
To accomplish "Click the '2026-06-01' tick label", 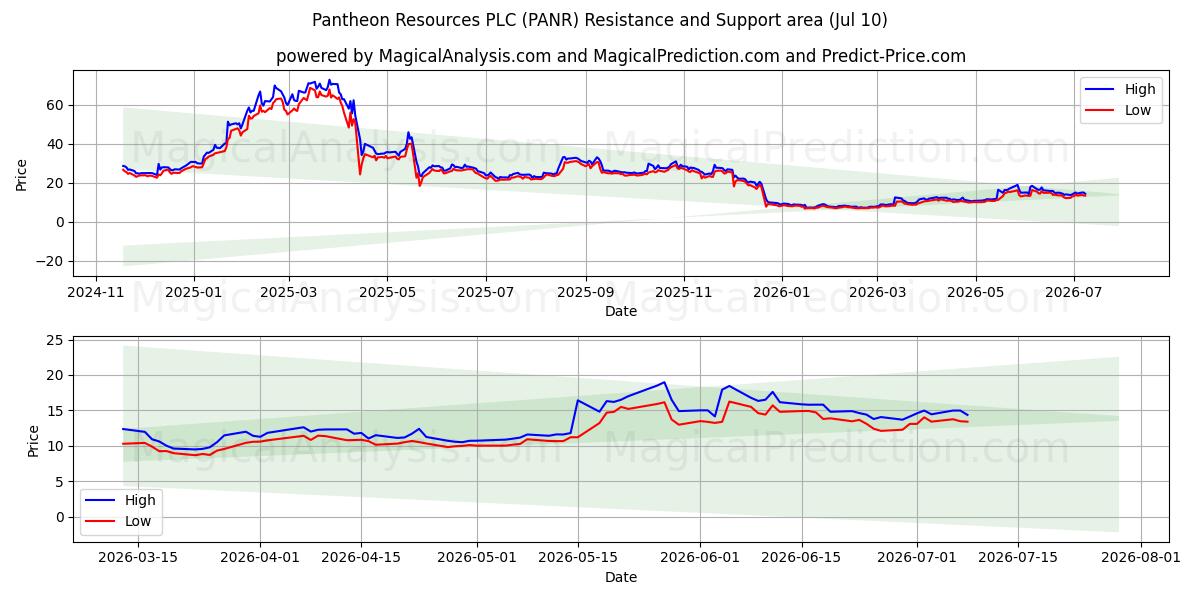I will tap(702, 558).
